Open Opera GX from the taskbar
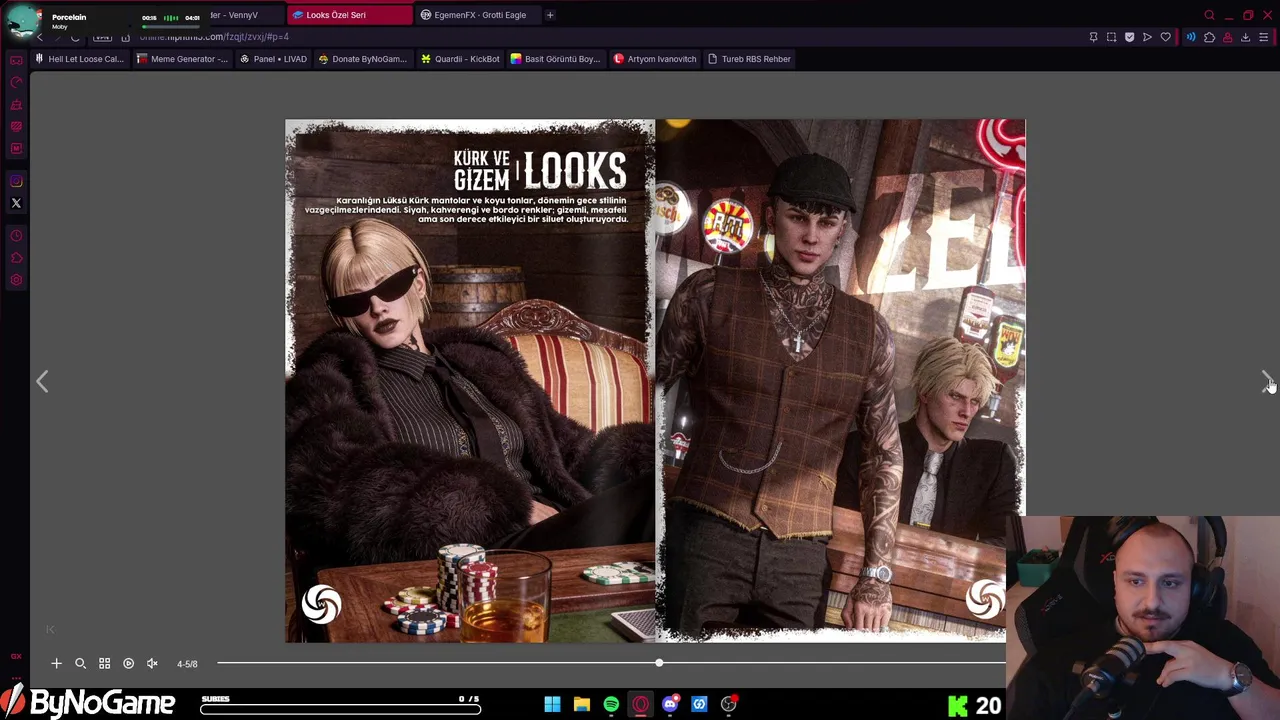Image resolution: width=1280 pixels, height=720 pixels. pyautogui.click(x=640, y=704)
